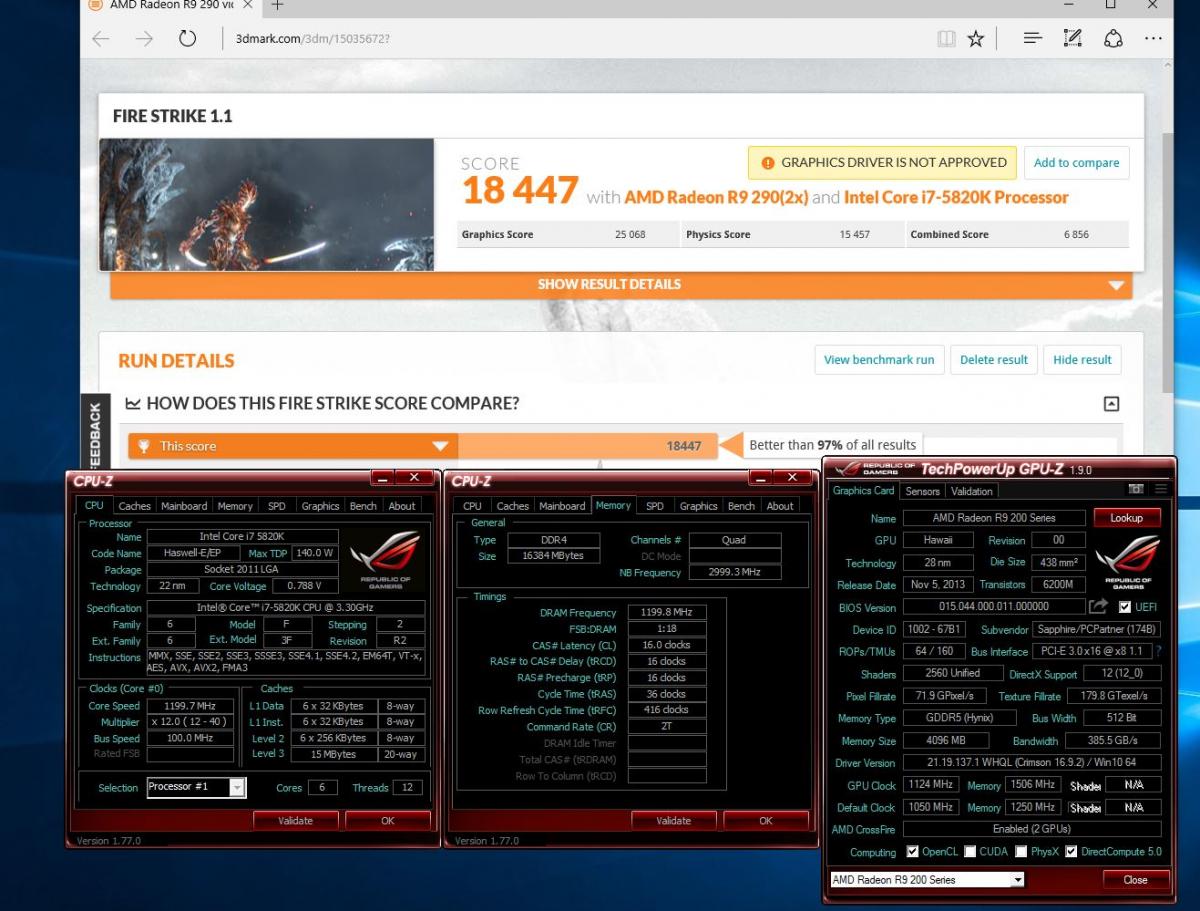This screenshot has width=1200, height=911.
Task: Click Close button in GPU-Z
Action: 1135,880
